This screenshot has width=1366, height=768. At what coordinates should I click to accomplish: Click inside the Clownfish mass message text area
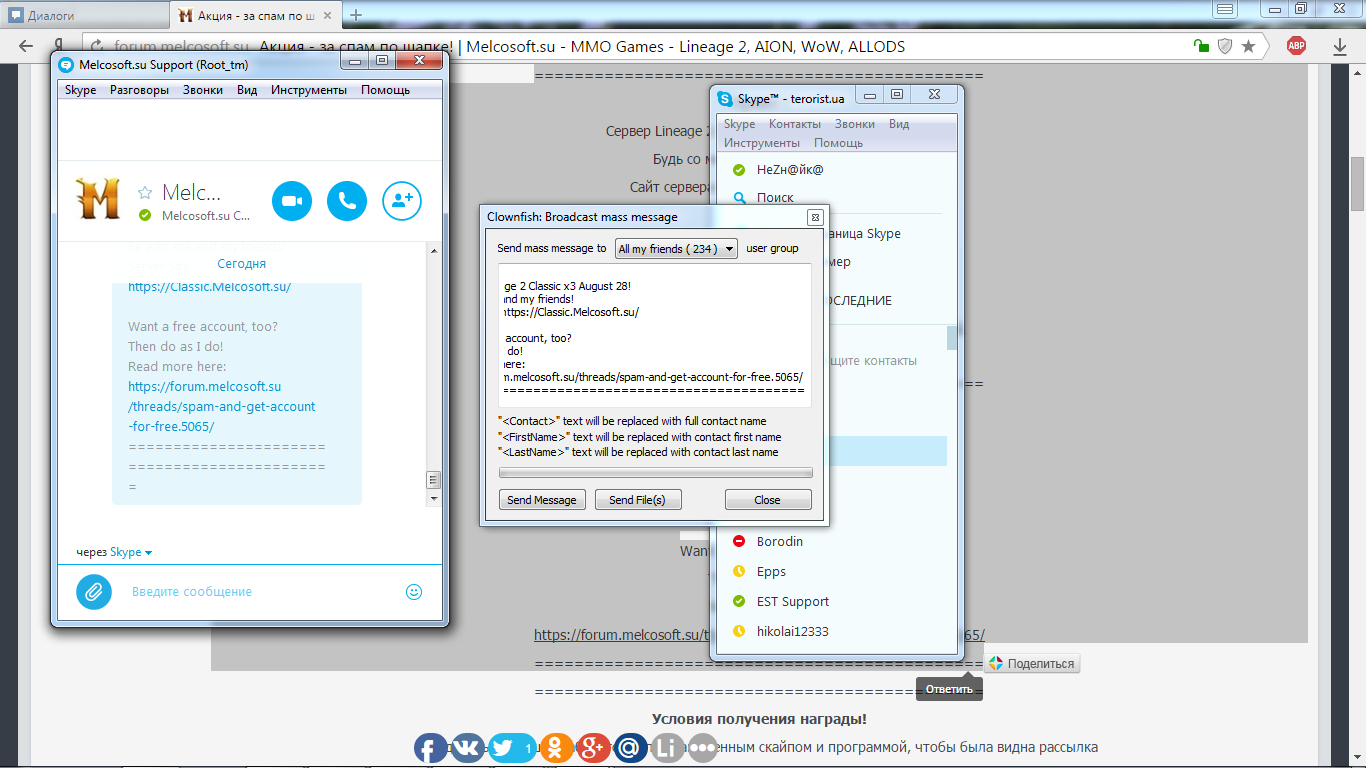point(654,335)
